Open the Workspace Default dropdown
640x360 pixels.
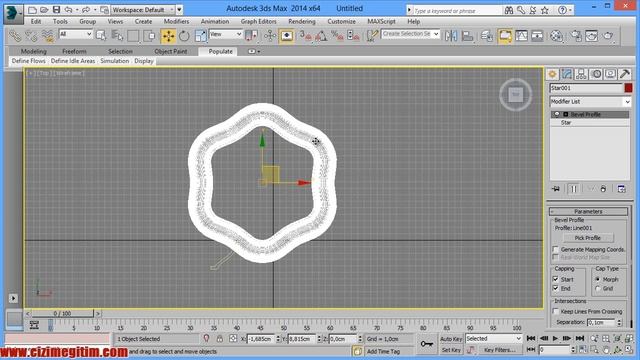point(142,9)
